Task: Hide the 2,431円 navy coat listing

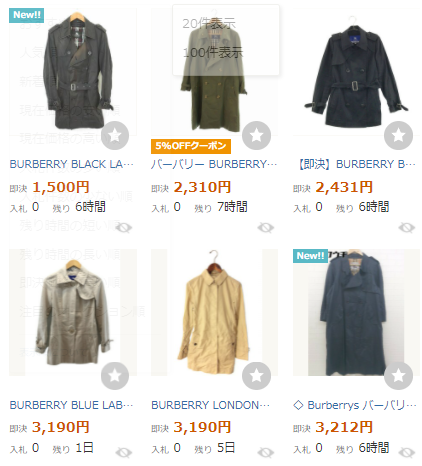Action: tap(407, 228)
